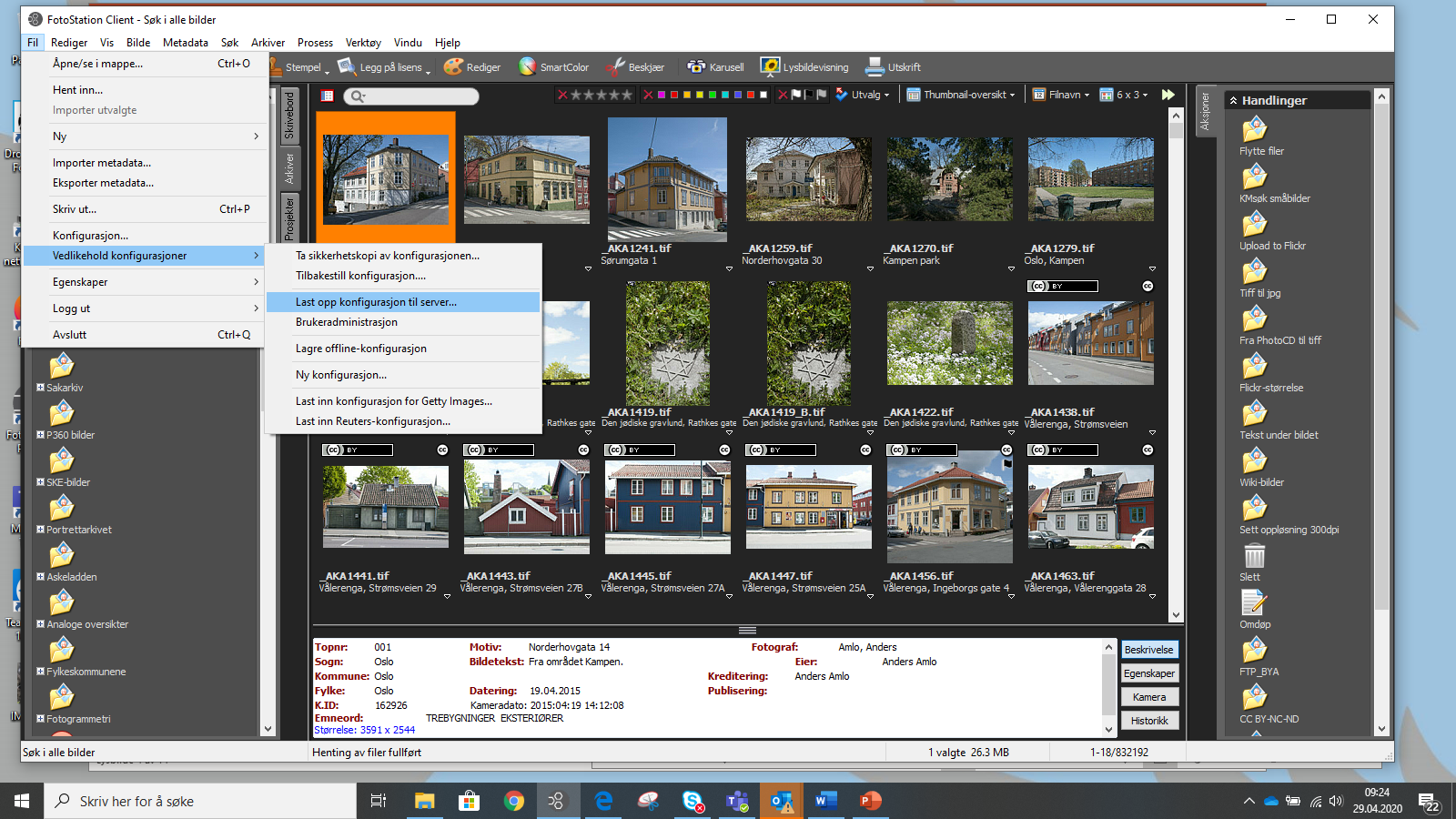Open the Thumbnail-oversikt dropdown
The image size is (1456, 819).
(x=961, y=95)
